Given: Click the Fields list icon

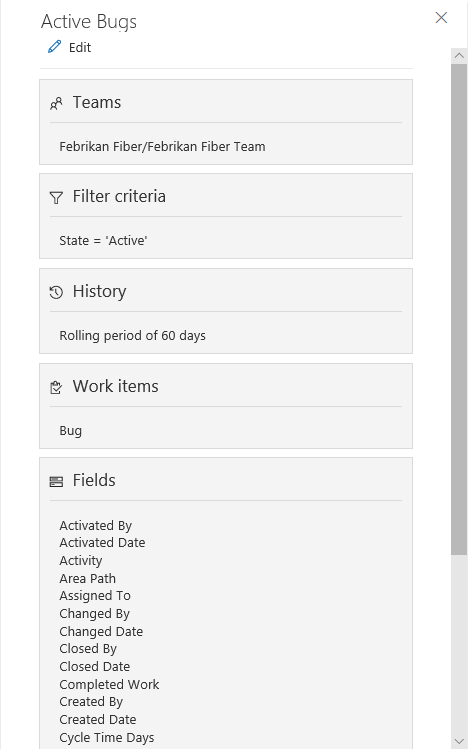Looking at the screenshot, I should point(56,481).
